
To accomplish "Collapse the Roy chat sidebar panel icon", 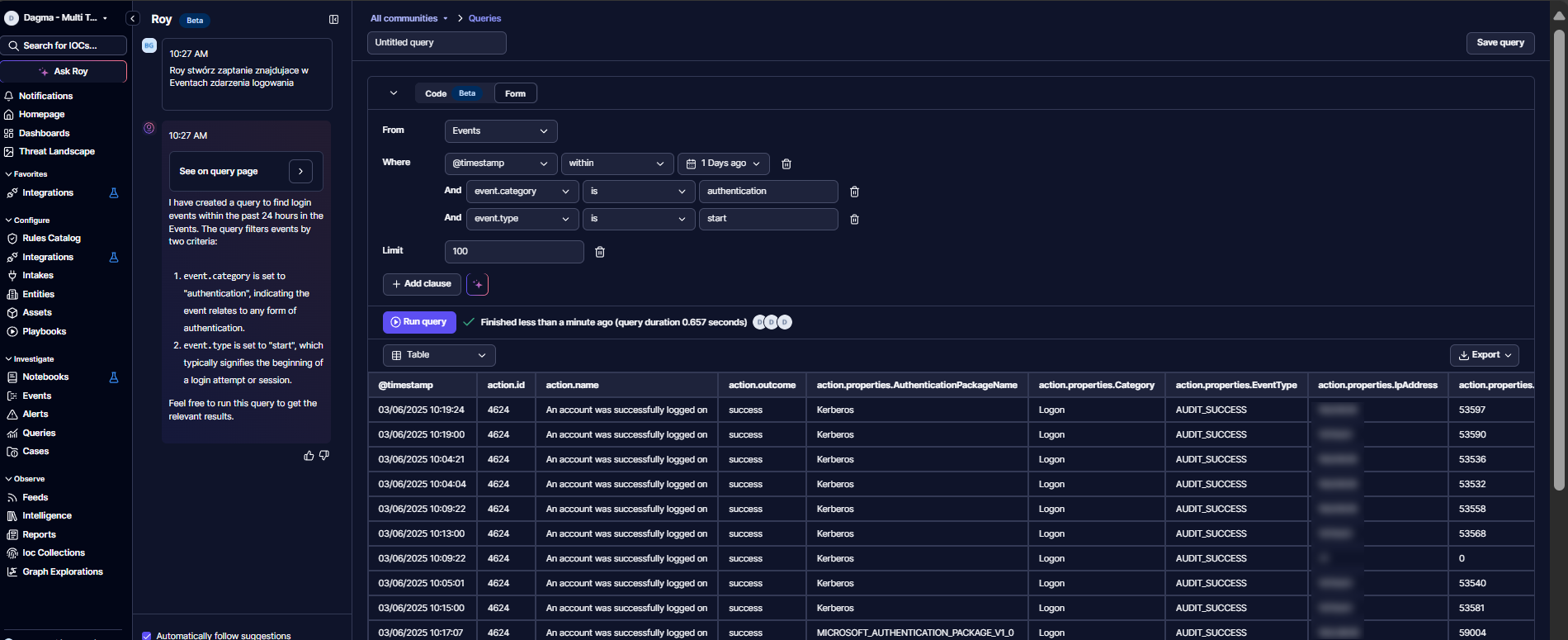I will pyautogui.click(x=333, y=19).
